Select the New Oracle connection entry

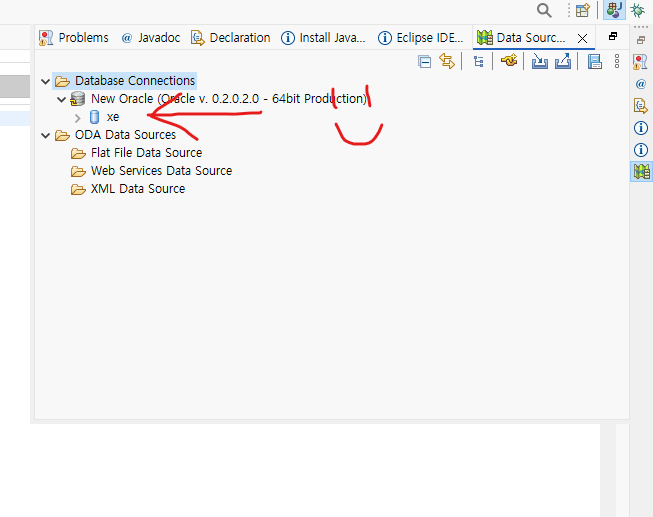tap(219, 99)
